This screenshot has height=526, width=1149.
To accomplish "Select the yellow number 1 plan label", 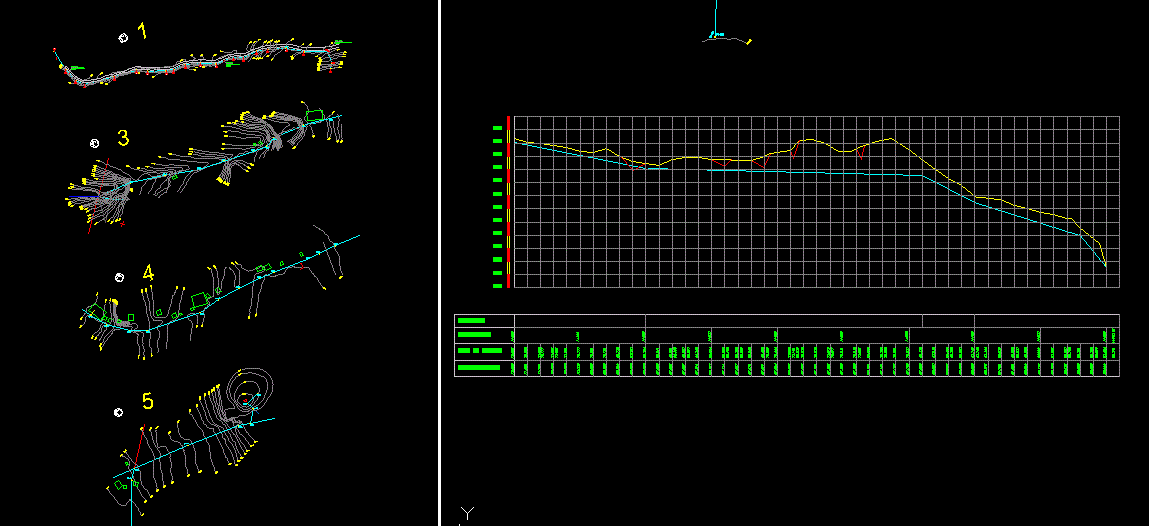I will tap(143, 32).
